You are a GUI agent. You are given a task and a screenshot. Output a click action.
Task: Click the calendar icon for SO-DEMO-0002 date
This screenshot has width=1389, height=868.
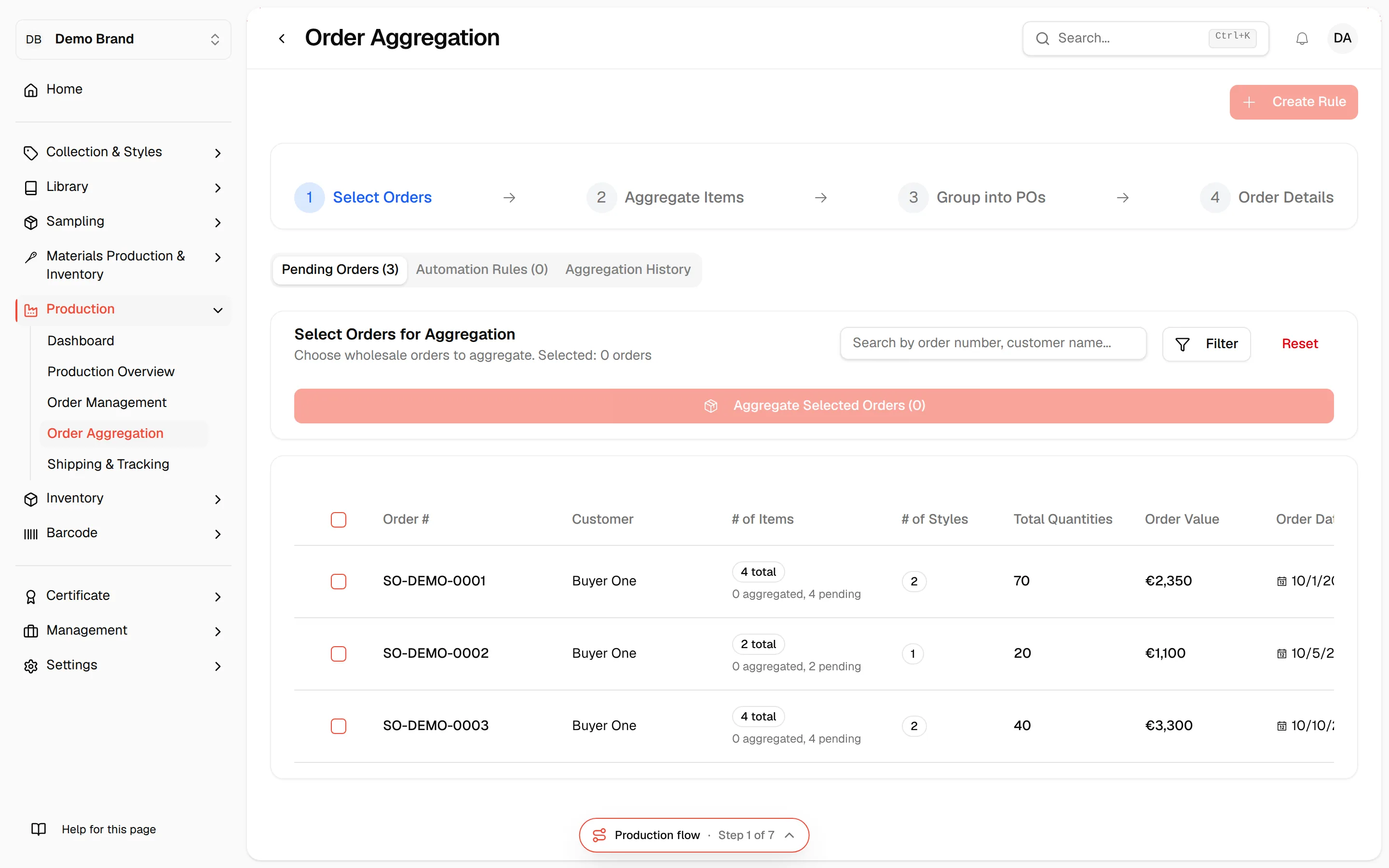(x=1281, y=654)
